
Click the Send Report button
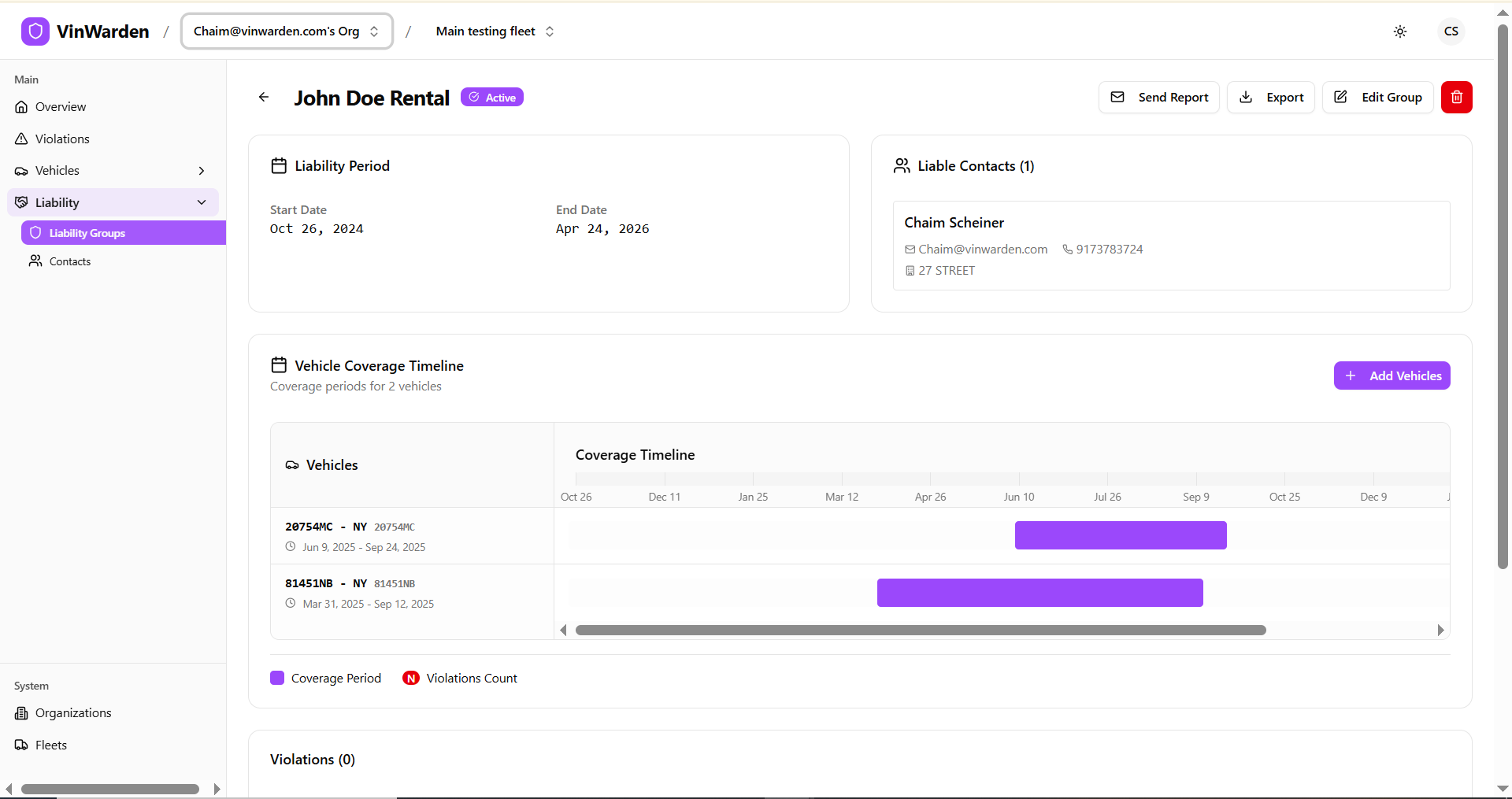(x=1158, y=97)
